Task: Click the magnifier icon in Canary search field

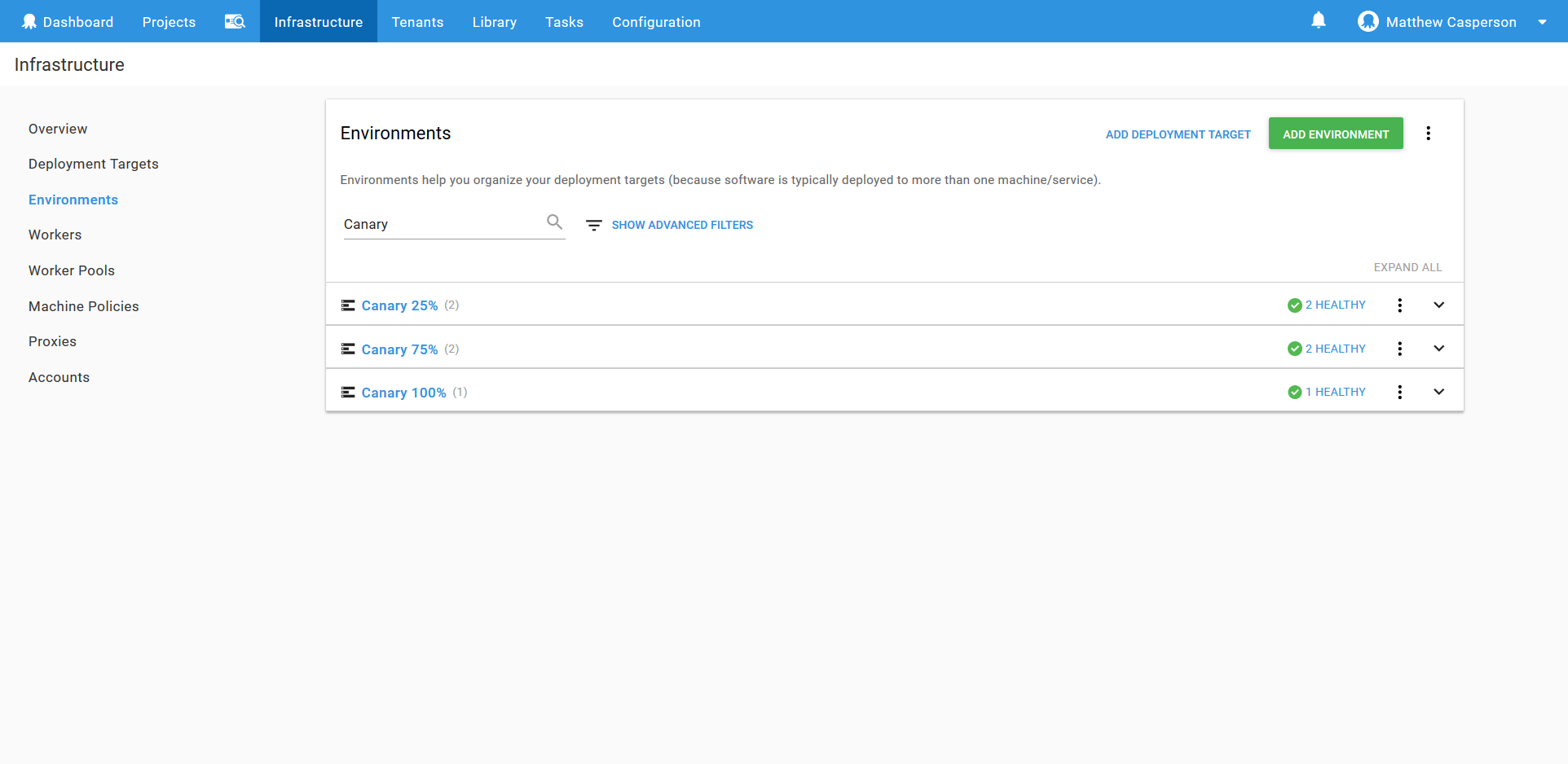Action: point(554,222)
